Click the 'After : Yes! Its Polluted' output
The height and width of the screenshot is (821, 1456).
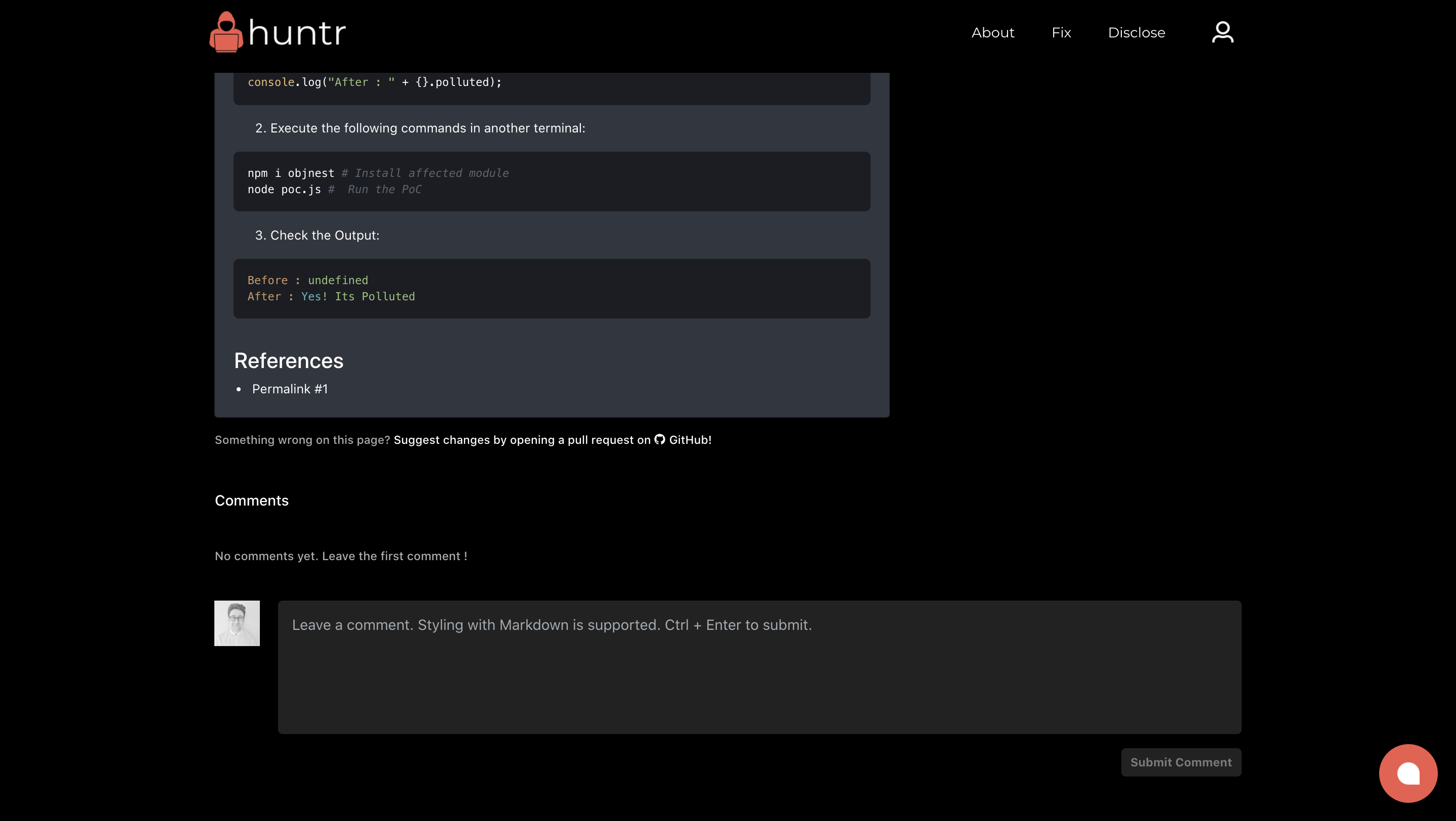pyautogui.click(x=331, y=297)
